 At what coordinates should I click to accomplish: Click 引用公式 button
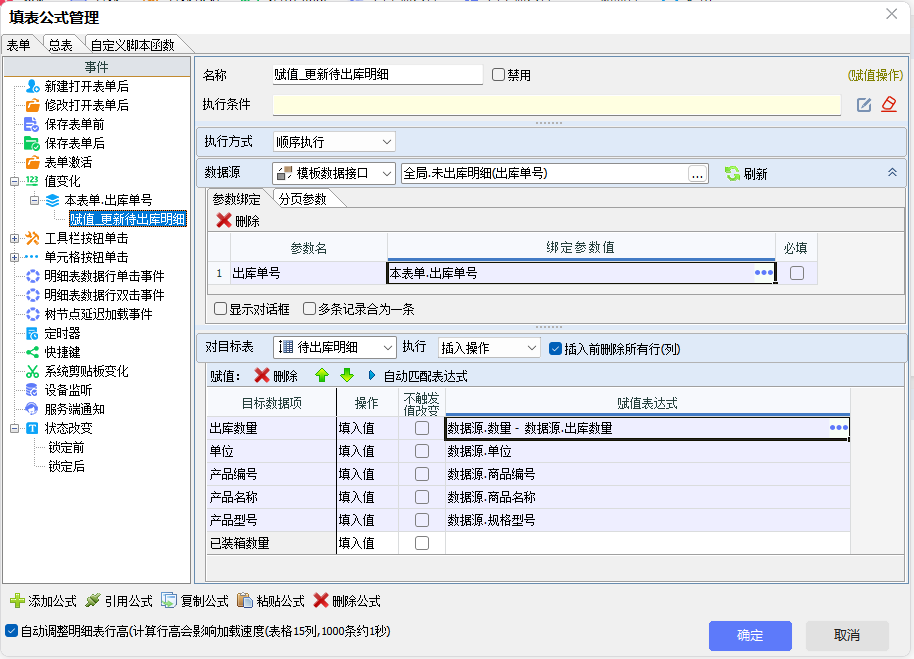tap(119, 601)
